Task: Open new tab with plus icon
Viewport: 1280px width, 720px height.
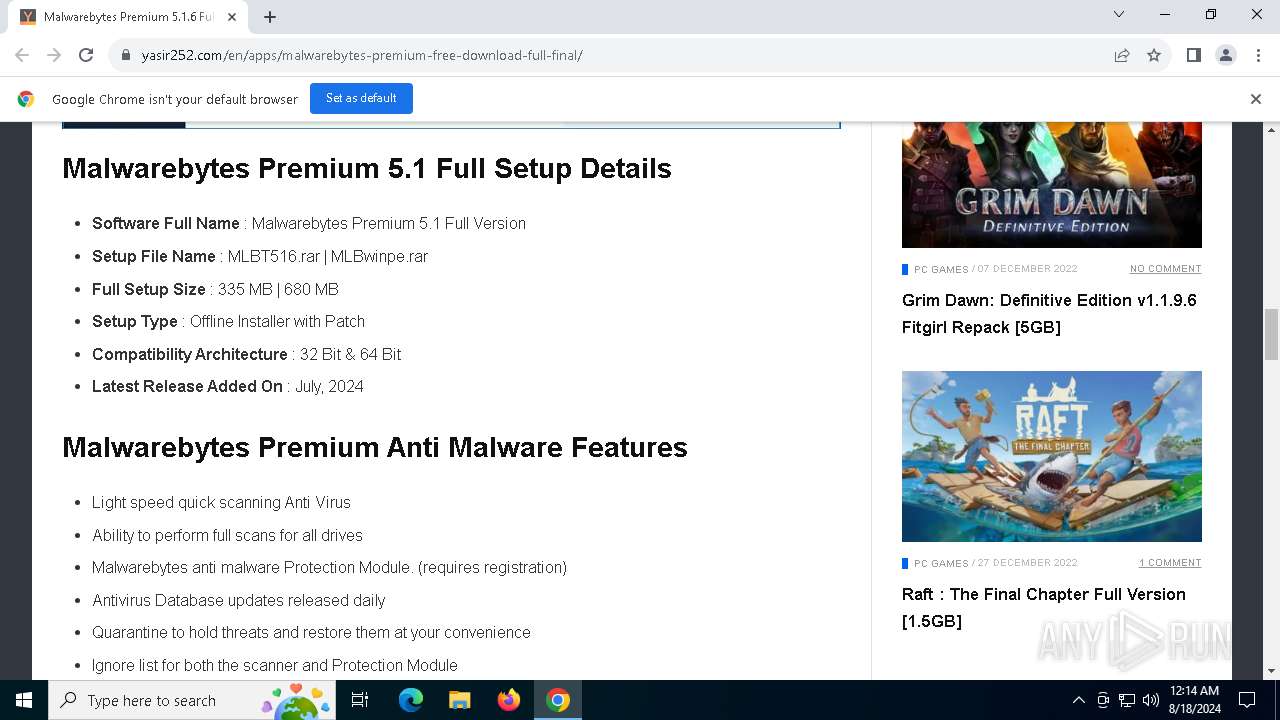Action: pyautogui.click(x=270, y=16)
